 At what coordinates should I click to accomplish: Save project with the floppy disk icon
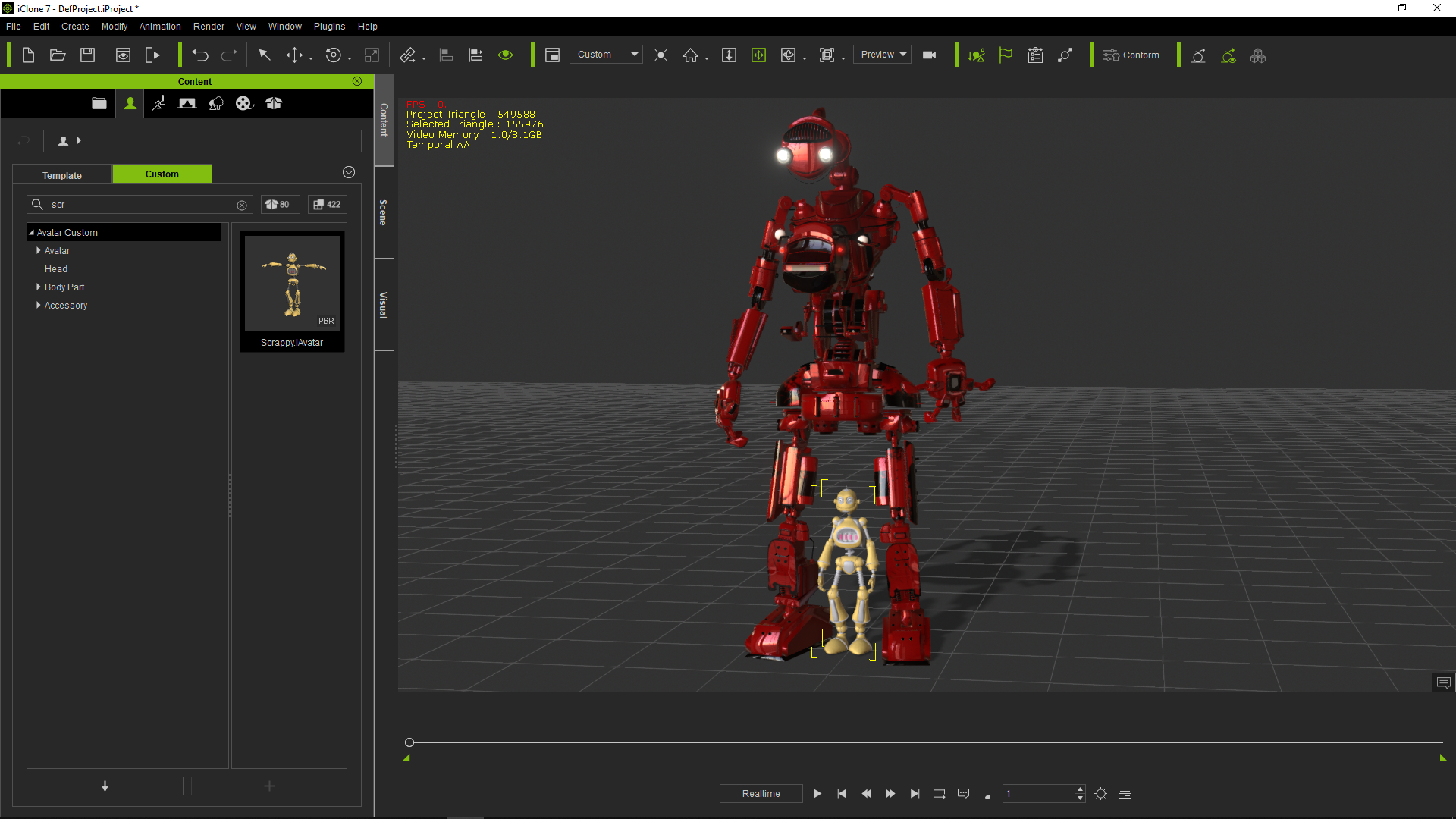[x=88, y=55]
